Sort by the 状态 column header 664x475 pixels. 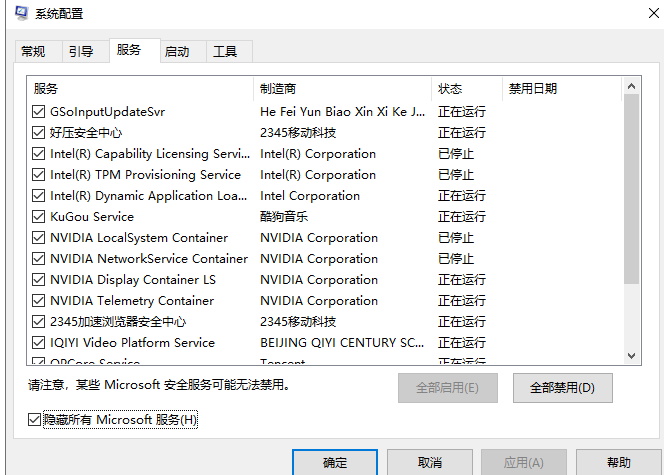click(x=466, y=89)
